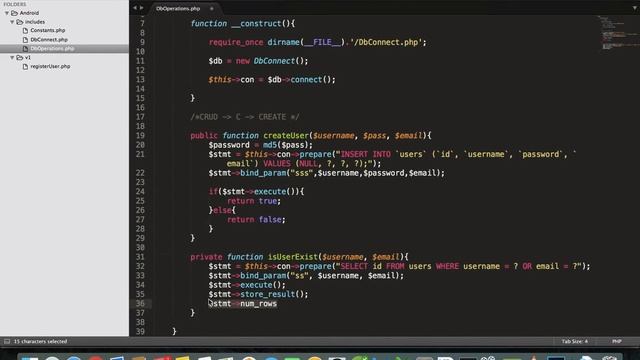Click line number 36 in the gutter
The width and height of the screenshot is (640, 360).
pos(140,304)
